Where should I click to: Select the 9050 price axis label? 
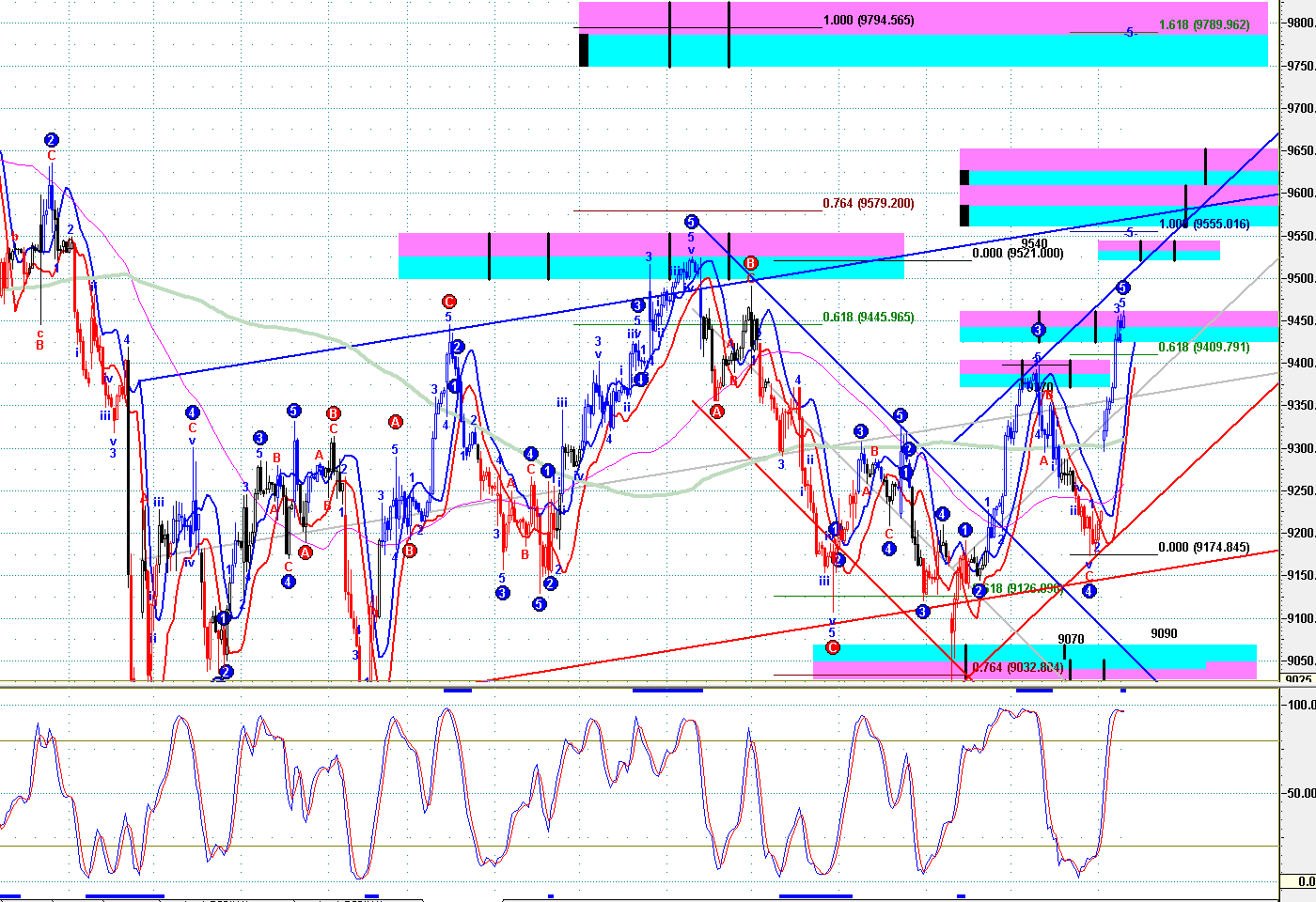[1301, 661]
